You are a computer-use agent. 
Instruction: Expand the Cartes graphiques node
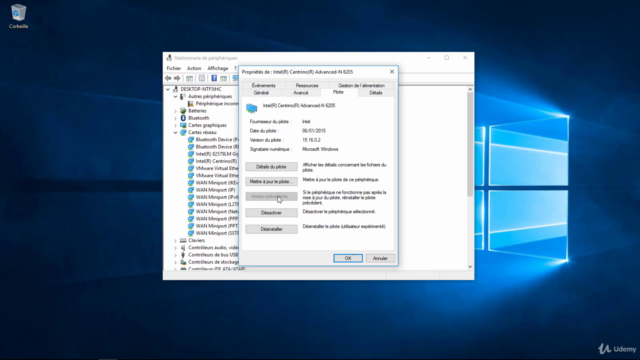[175, 125]
